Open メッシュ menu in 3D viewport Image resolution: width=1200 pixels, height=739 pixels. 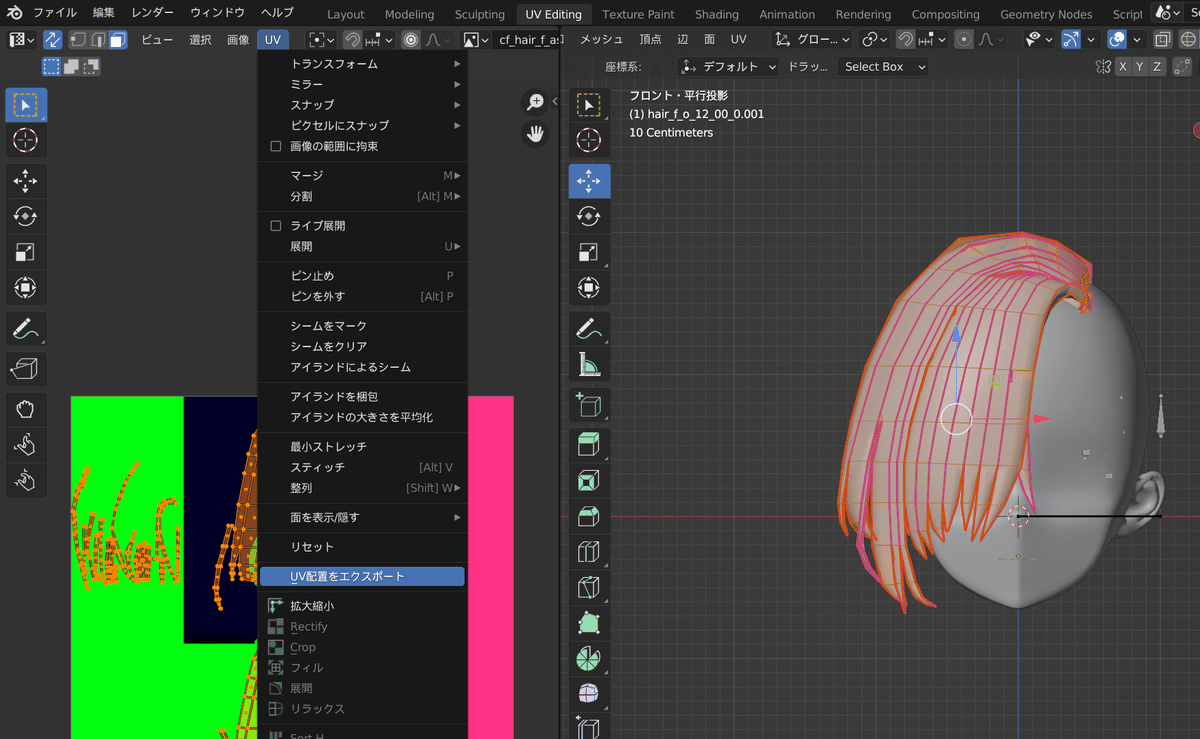coord(601,40)
